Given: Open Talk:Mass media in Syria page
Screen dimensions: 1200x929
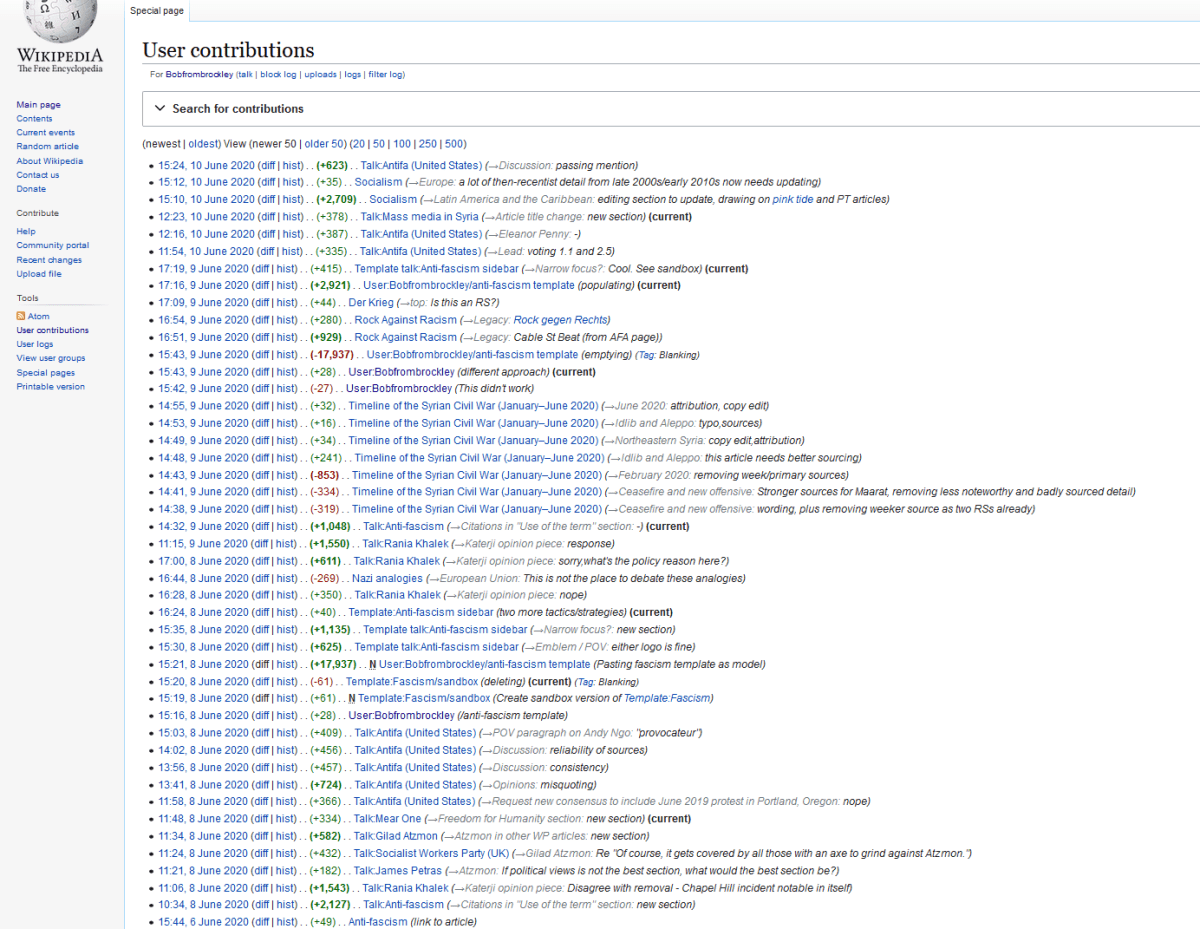Looking at the screenshot, I should [419, 216].
